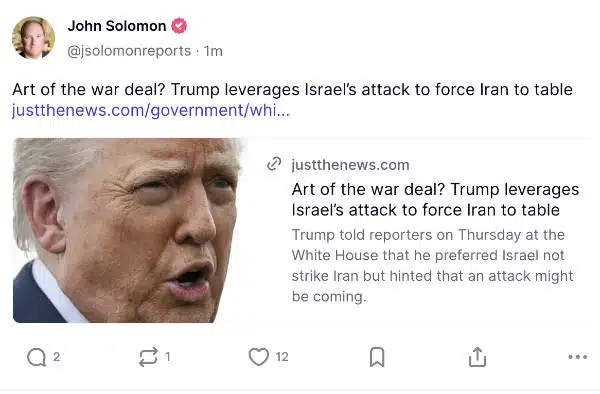The width and height of the screenshot is (600, 394).
Task: Click the pink verified badge beside John Solomon
Action: [x=179, y=26]
